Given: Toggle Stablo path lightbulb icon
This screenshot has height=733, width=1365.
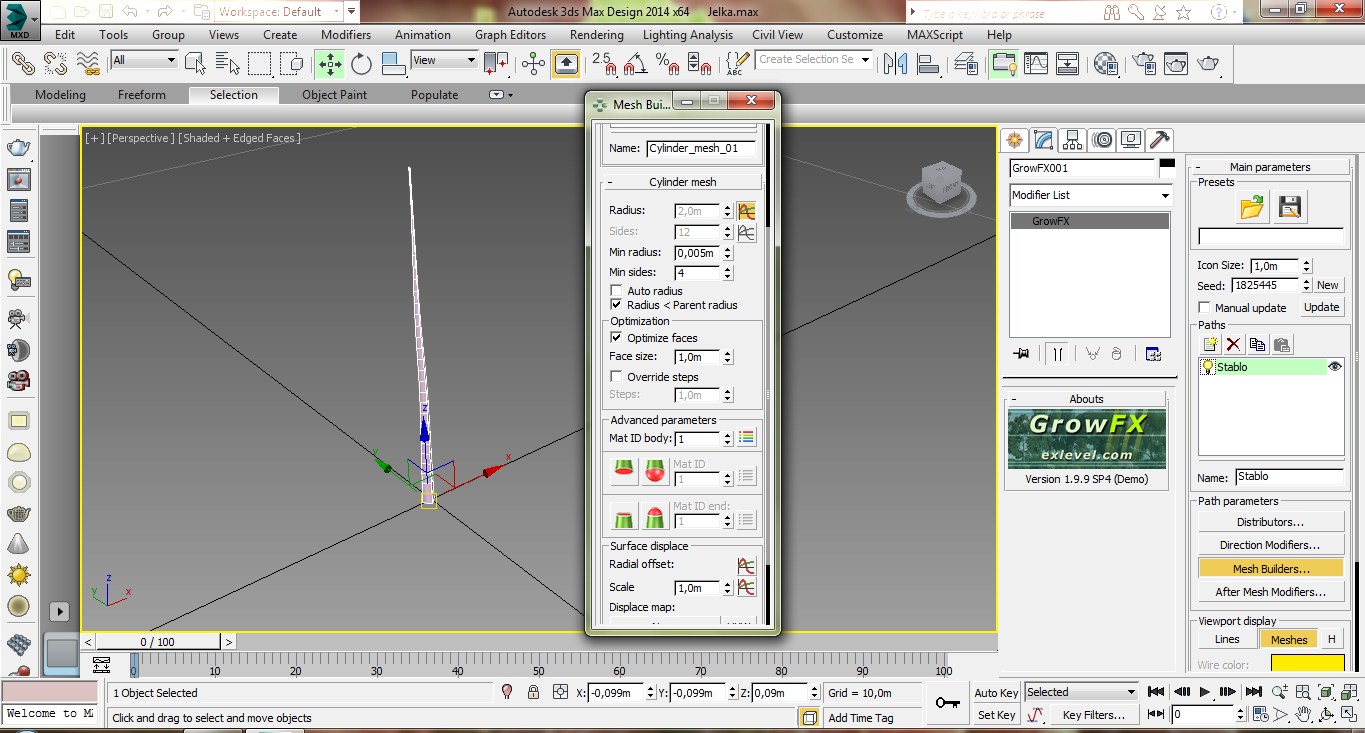Looking at the screenshot, I should [1208, 367].
